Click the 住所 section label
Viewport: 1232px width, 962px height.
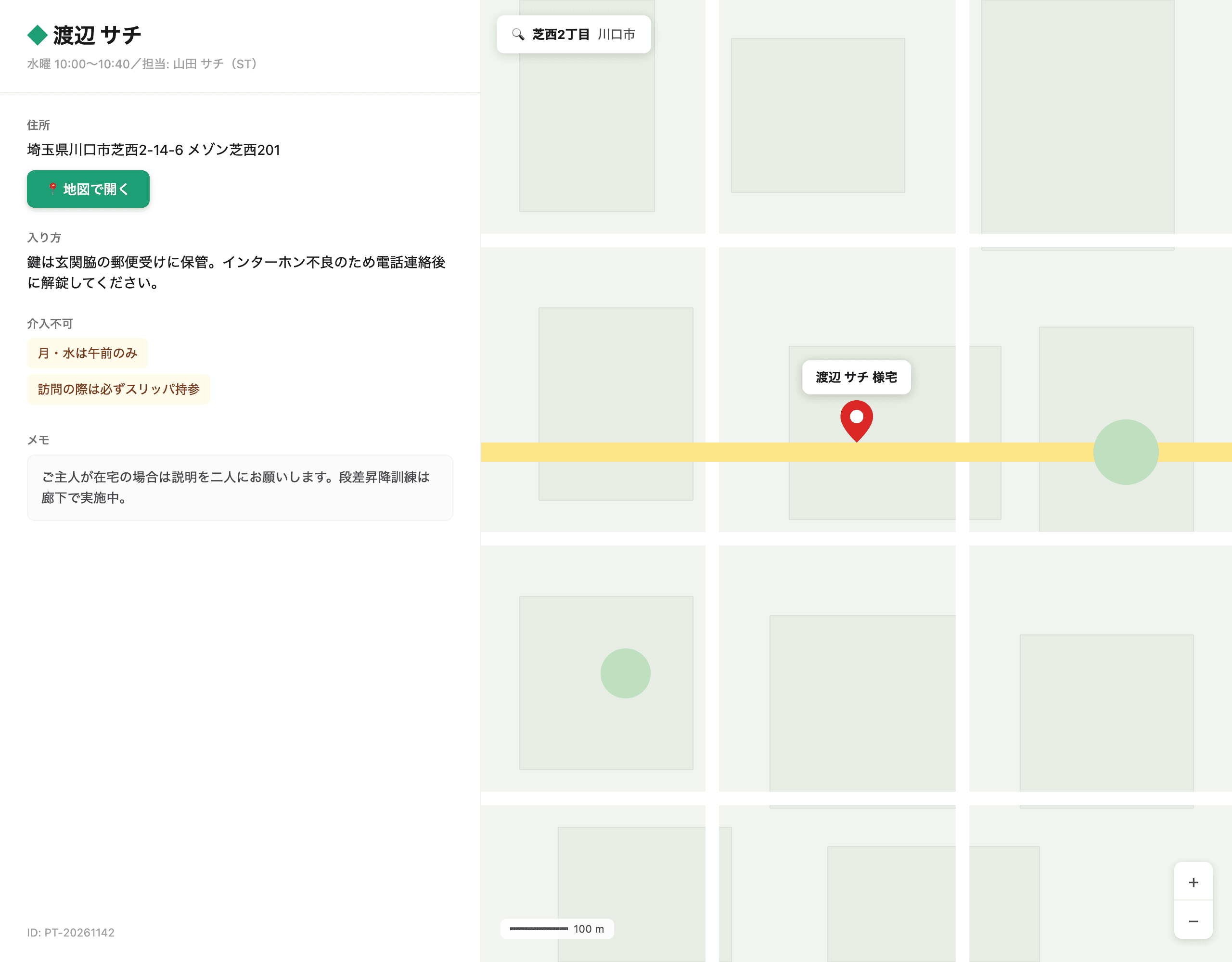tap(38, 125)
